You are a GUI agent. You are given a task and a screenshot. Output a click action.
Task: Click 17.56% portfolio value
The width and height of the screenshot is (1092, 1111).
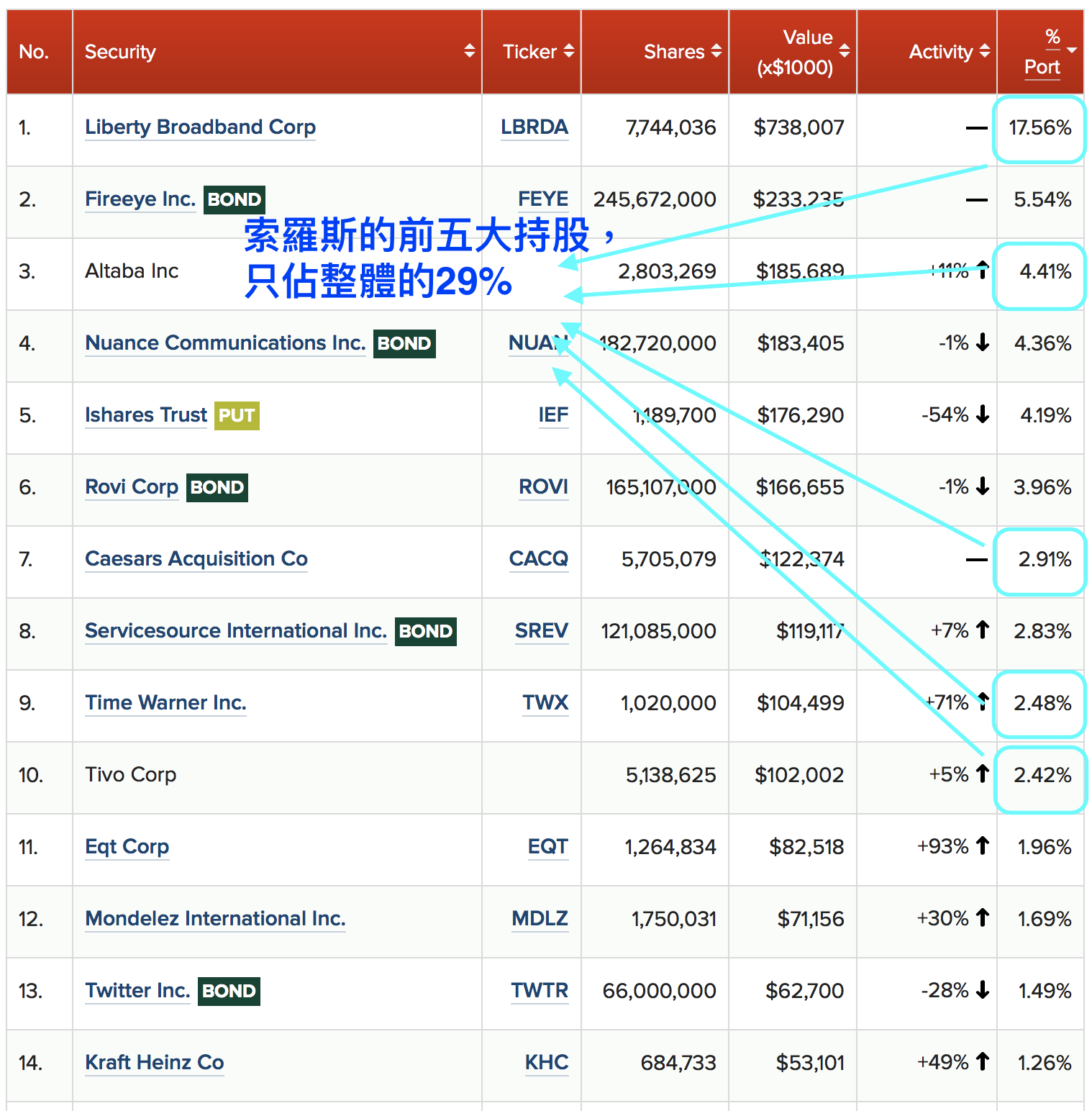click(1040, 127)
